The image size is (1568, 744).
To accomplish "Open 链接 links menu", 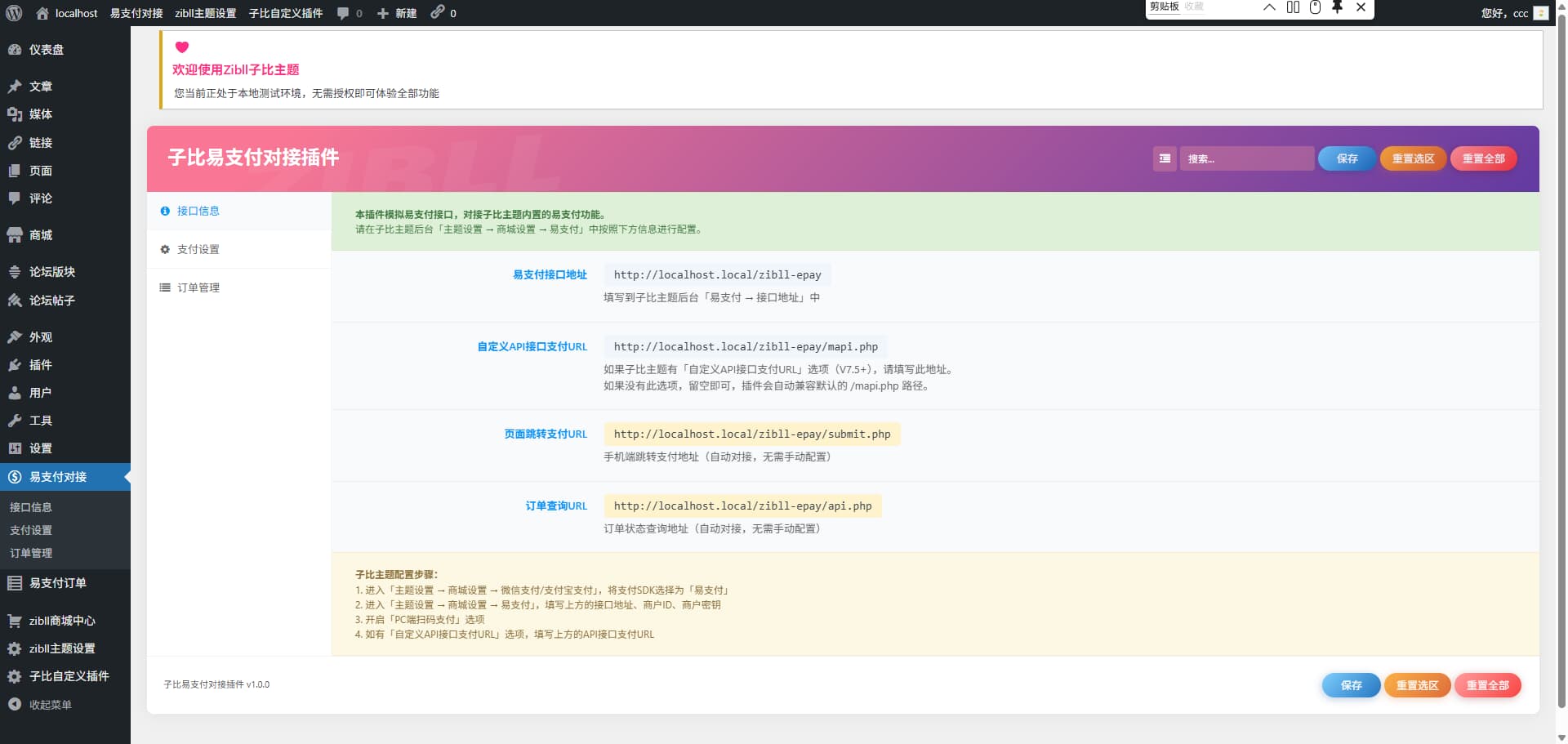I will tap(65, 143).
